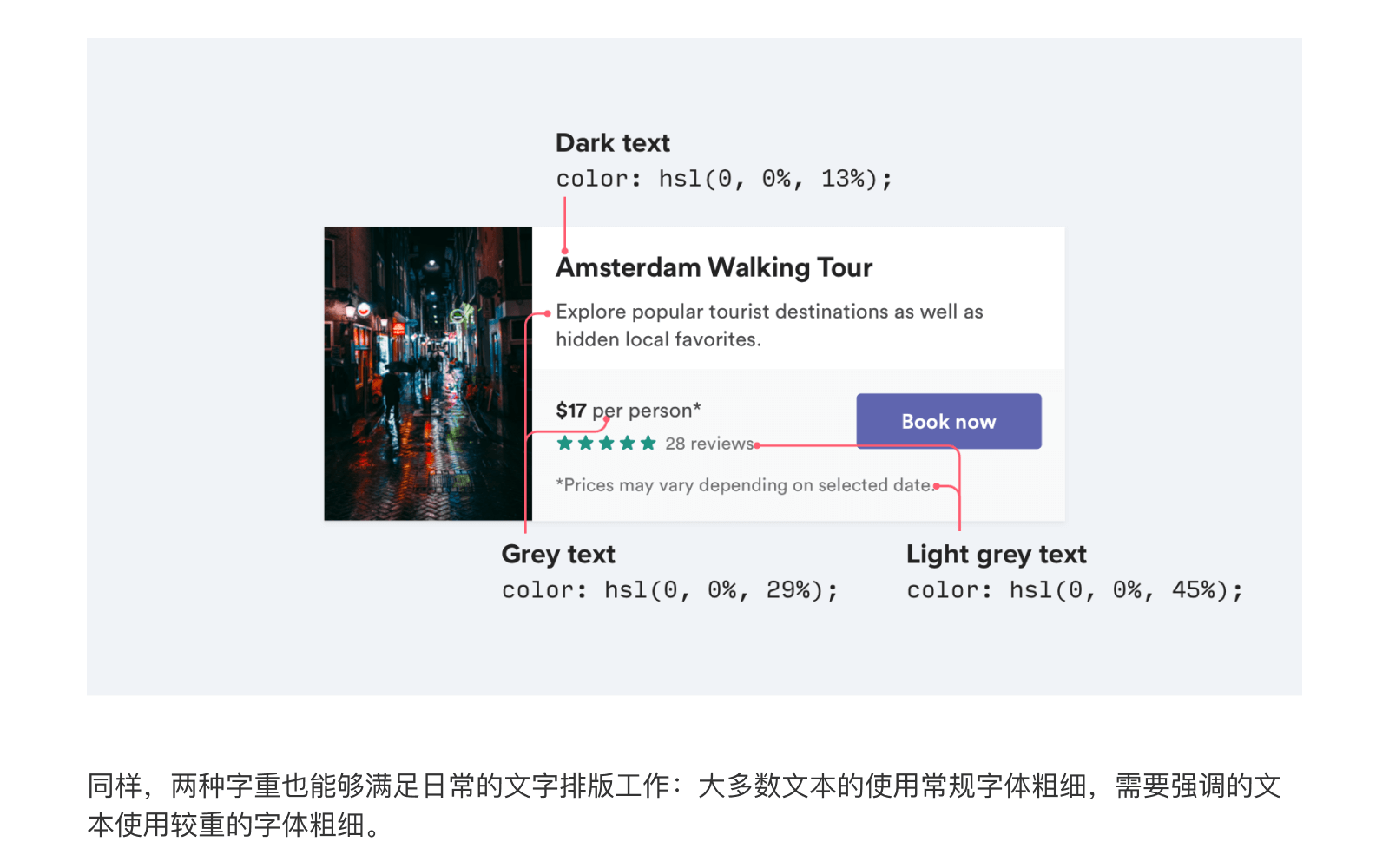Click the Amsterdam Walking Tour title
This screenshot has width=1389, height=868.
click(714, 267)
